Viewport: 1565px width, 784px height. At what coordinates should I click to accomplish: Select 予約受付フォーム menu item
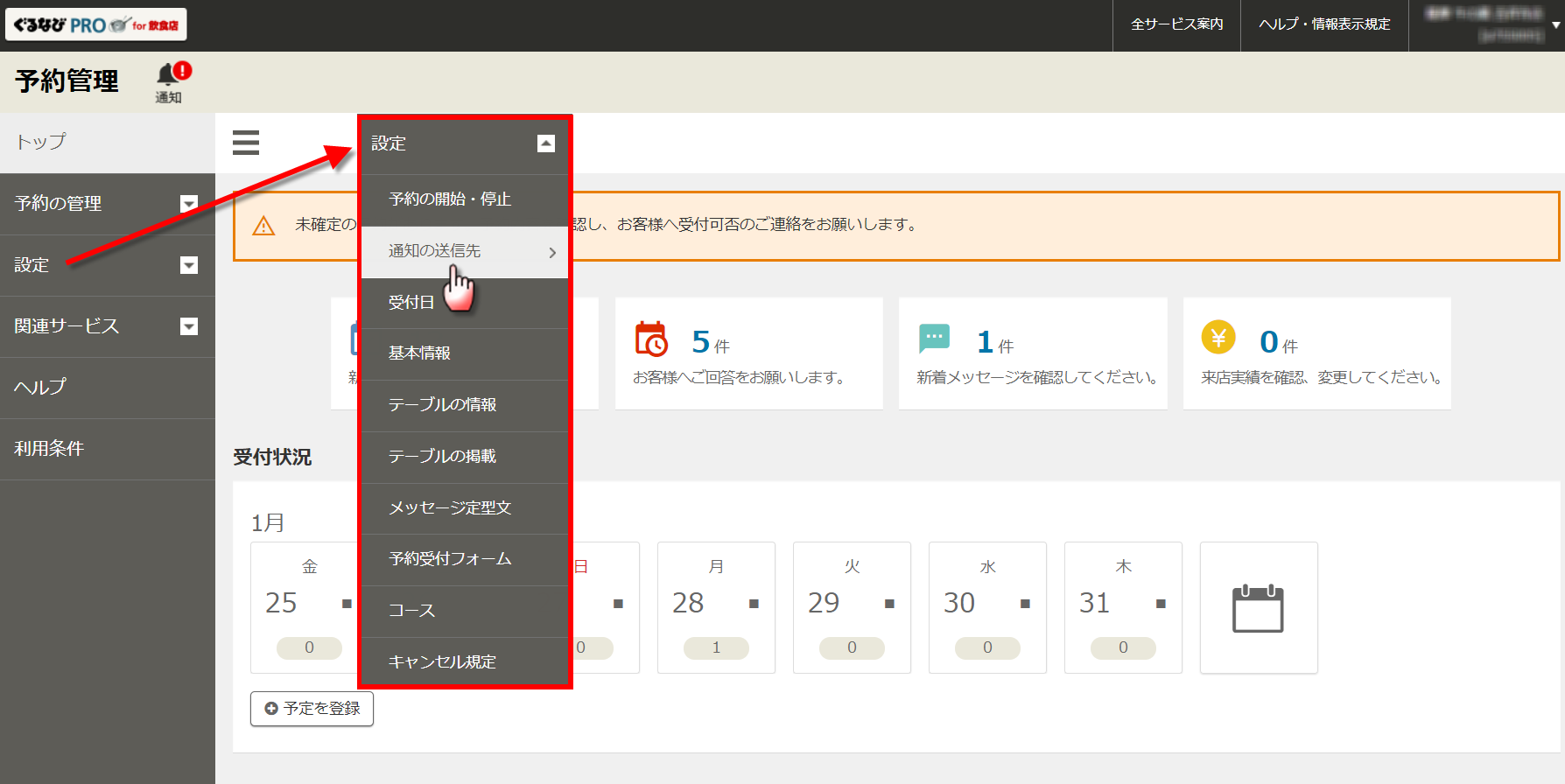point(465,559)
